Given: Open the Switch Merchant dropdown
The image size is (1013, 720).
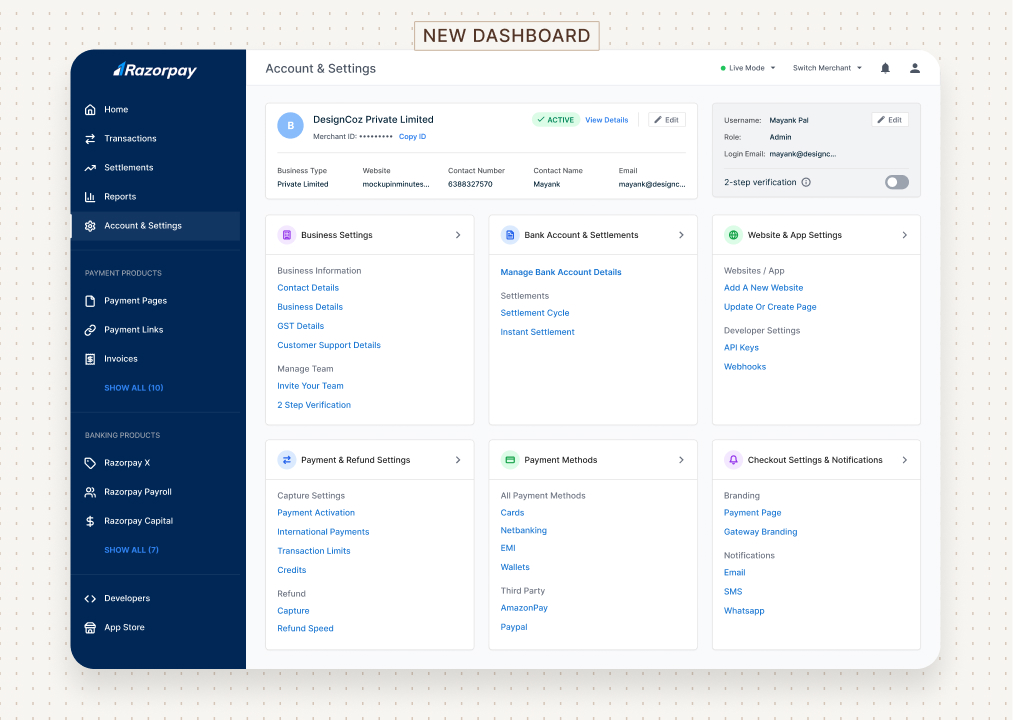Looking at the screenshot, I should coord(827,68).
